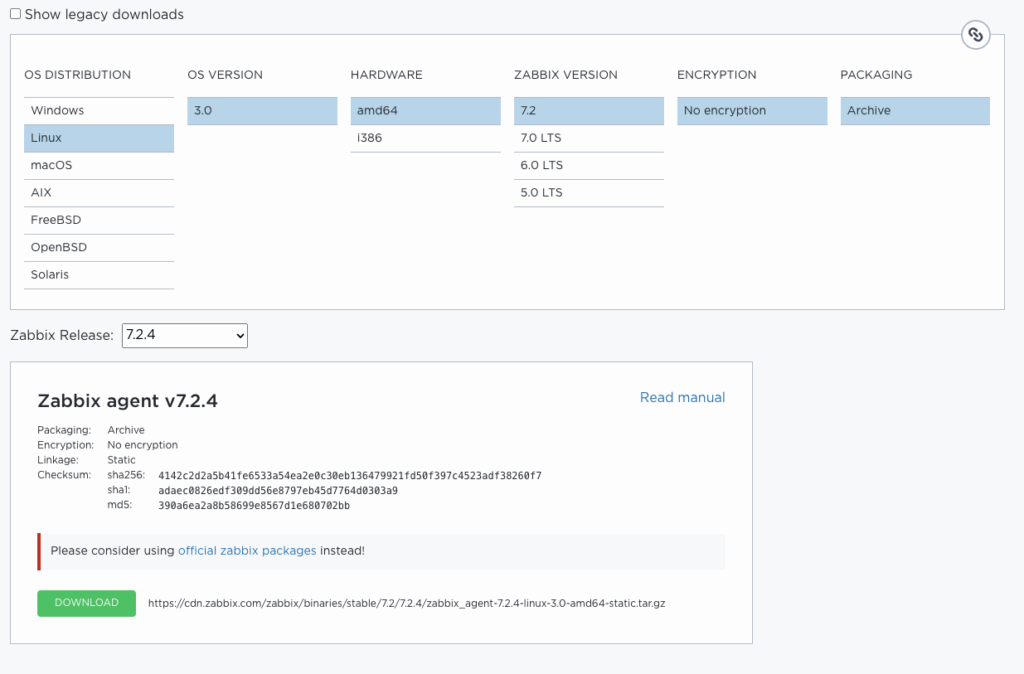The image size is (1024, 674).
Task: Click the Static linkage value
Action: point(121,460)
